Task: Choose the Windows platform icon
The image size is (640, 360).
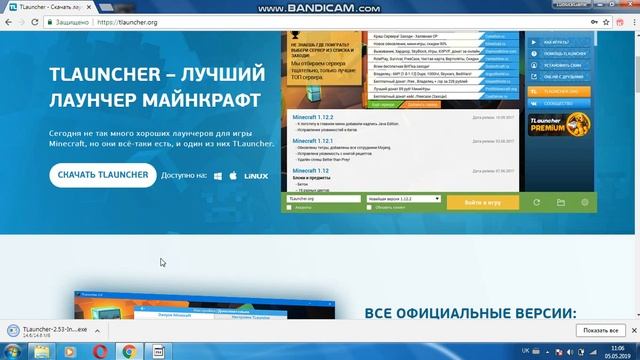Action: click(218, 176)
